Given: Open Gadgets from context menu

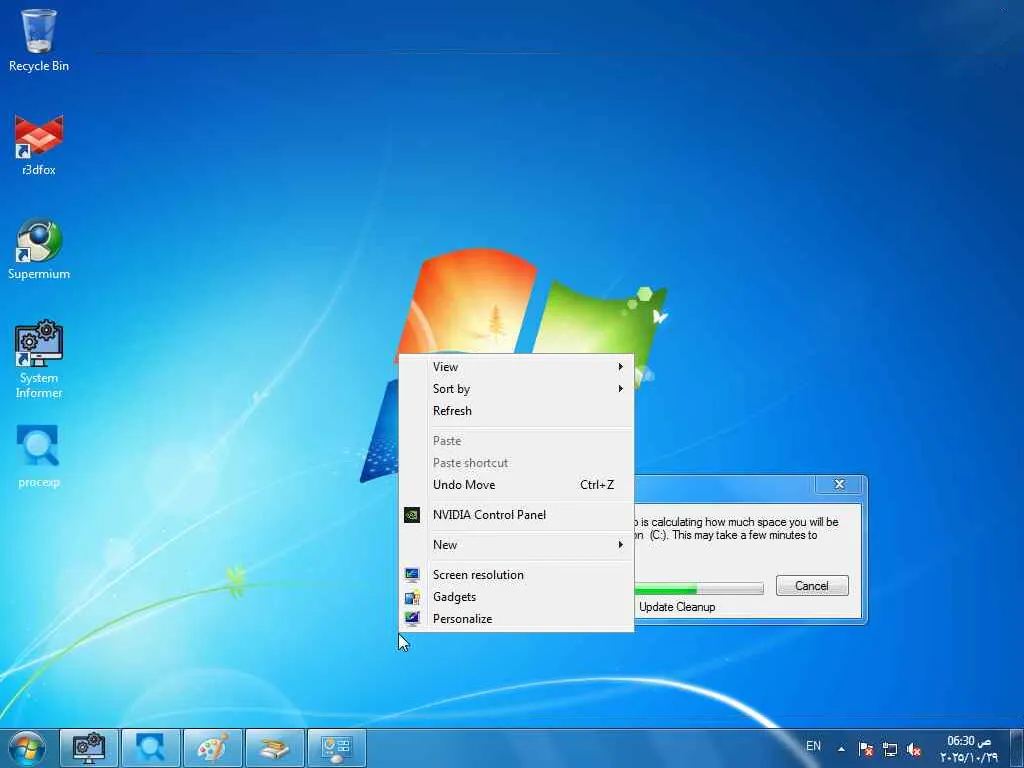Looking at the screenshot, I should (x=516, y=597).
